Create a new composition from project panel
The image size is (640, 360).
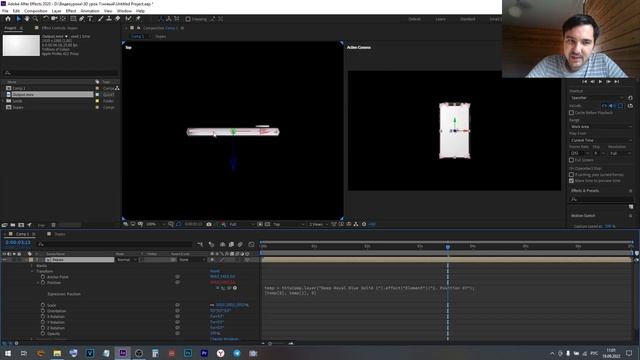click(21, 225)
